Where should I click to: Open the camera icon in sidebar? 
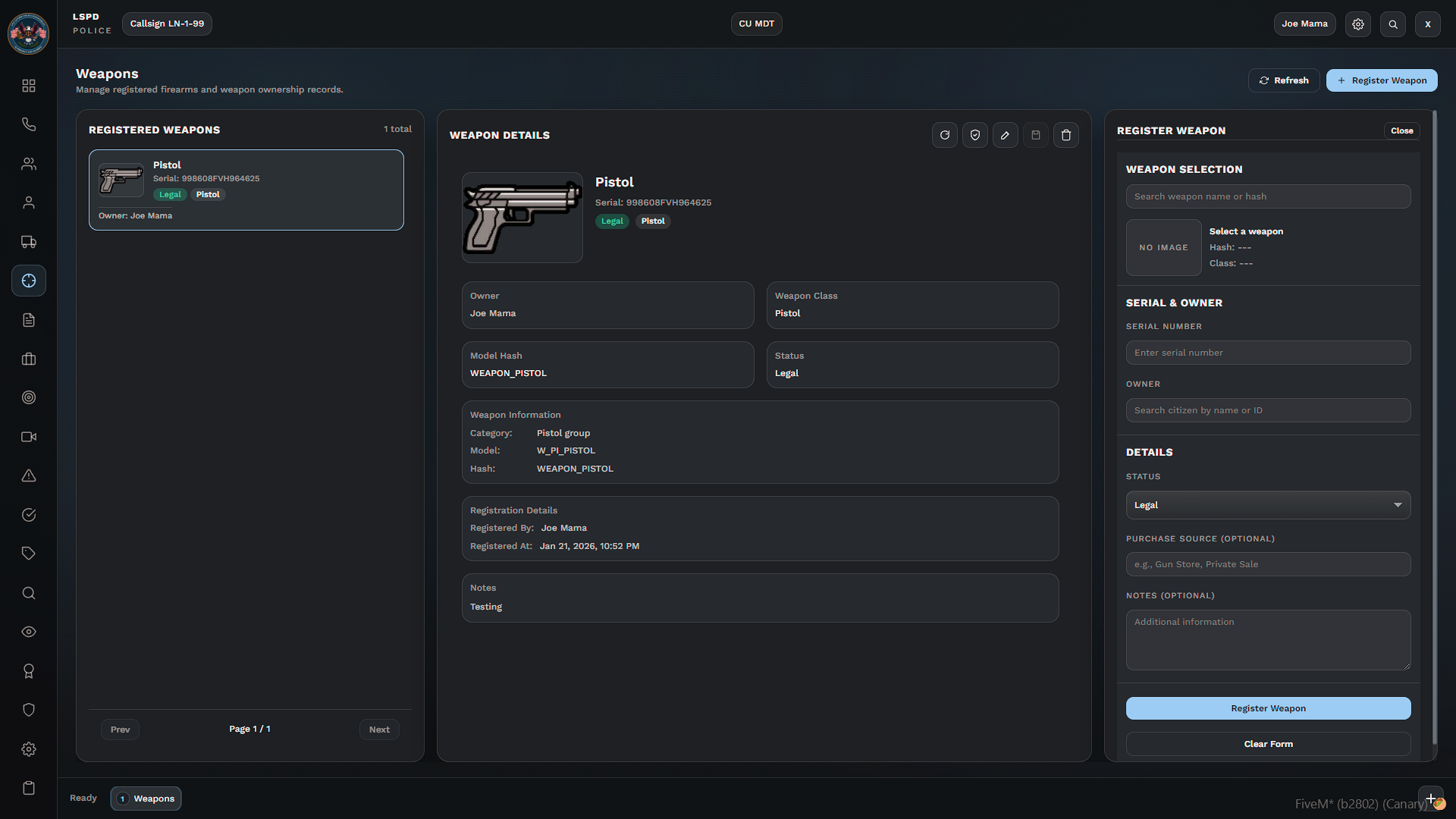pyautogui.click(x=29, y=437)
